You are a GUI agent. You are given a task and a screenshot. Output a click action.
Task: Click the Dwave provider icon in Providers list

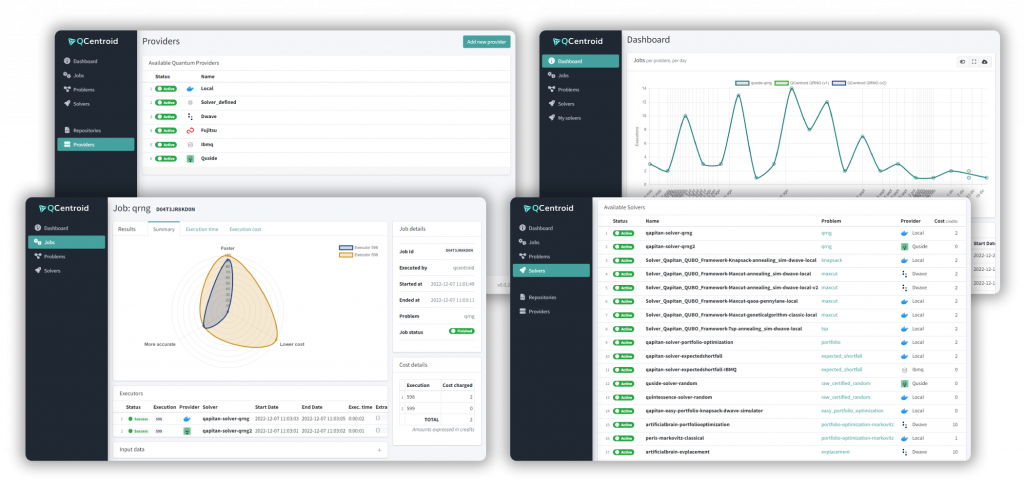pyautogui.click(x=190, y=116)
